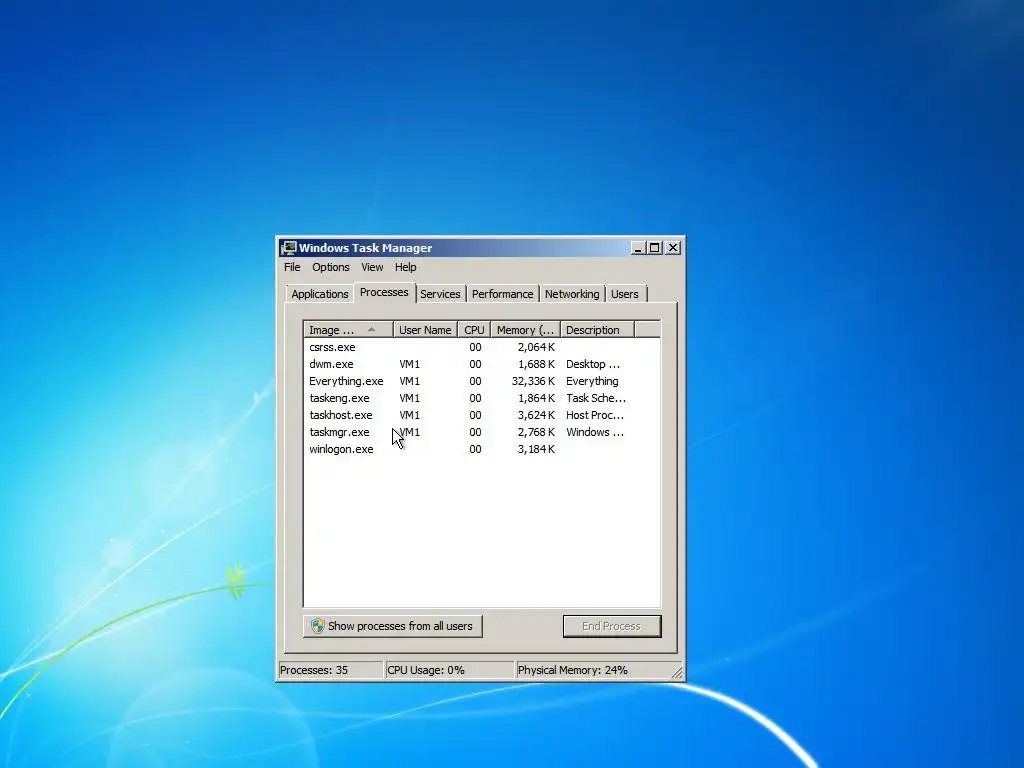The height and width of the screenshot is (768, 1024).
Task: Select the Everything.exe process
Action: click(482, 381)
